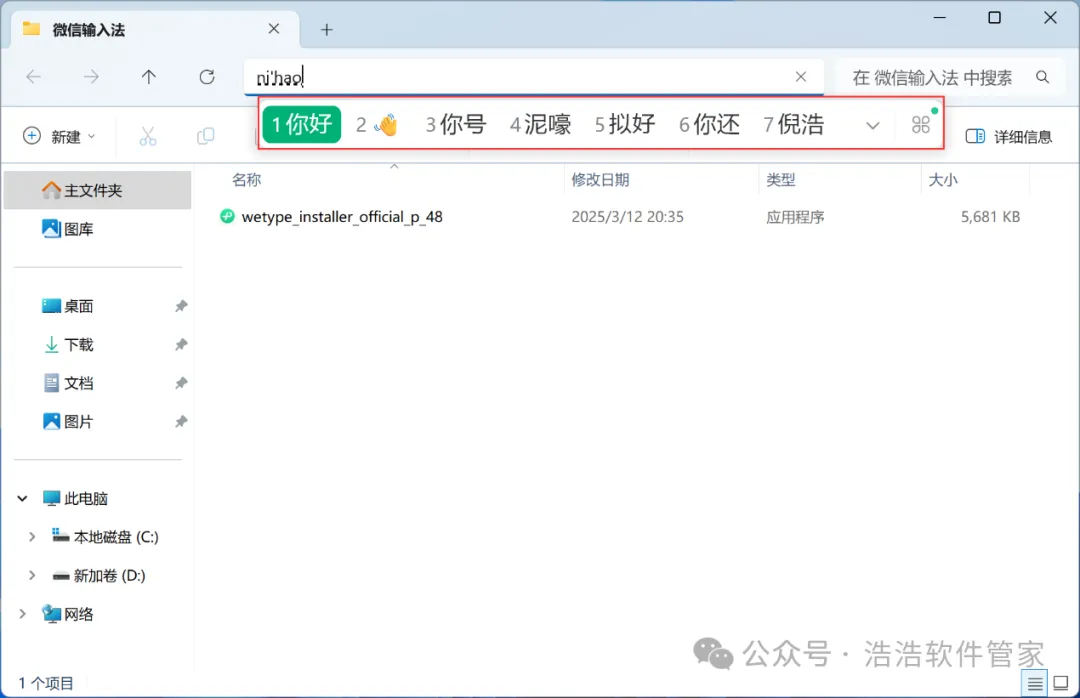Navigate up one folder level
1080x698 pixels.
click(149, 76)
